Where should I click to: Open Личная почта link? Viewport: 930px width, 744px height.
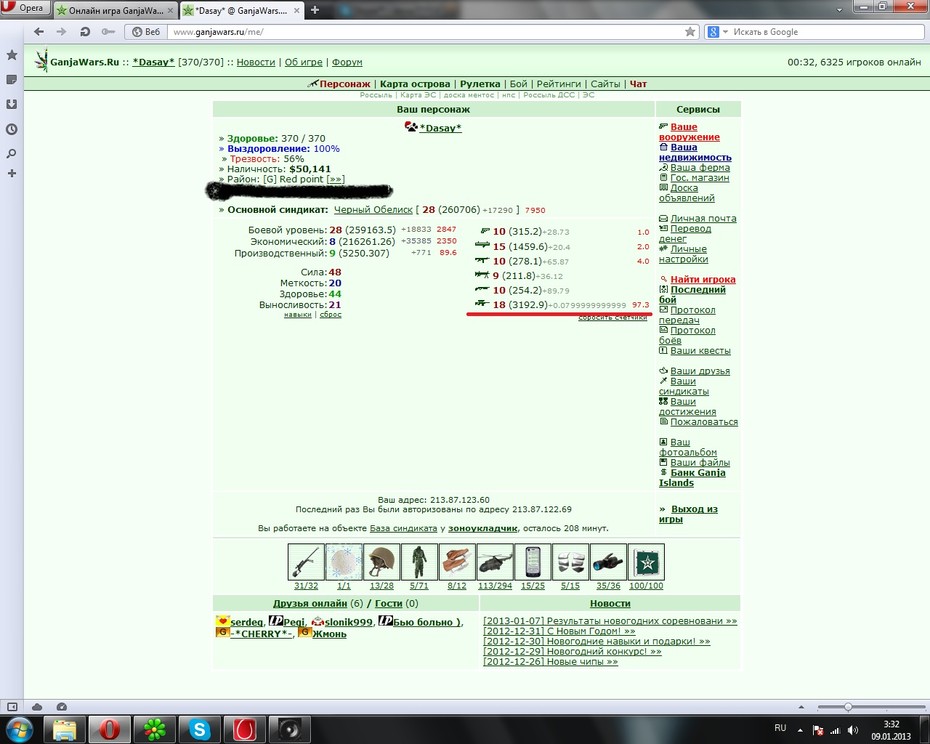703,218
